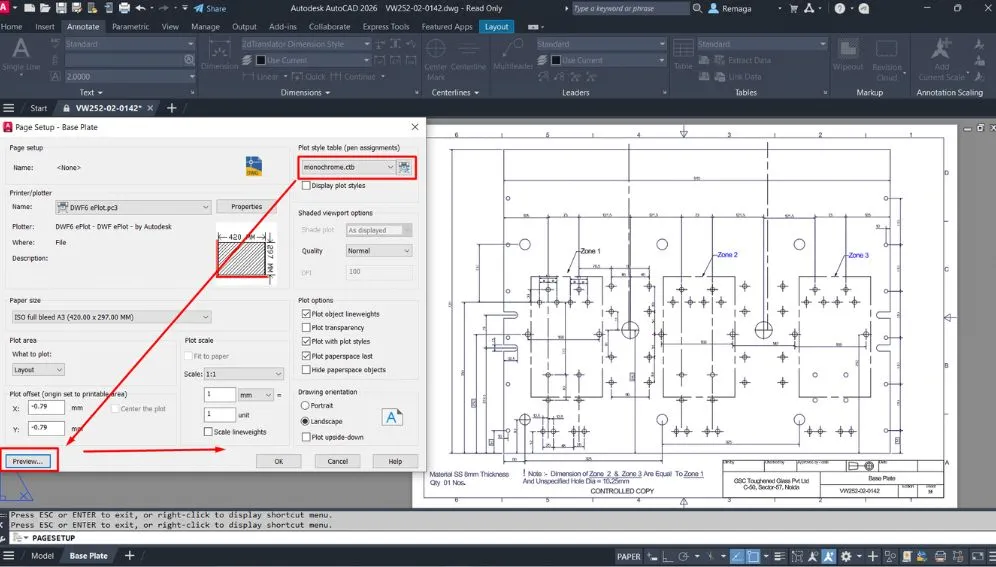Image resolution: width=996 pixels, height=567 pixels.
Task: Switch to the Home ribbon tab
Action: coord(11,27)
